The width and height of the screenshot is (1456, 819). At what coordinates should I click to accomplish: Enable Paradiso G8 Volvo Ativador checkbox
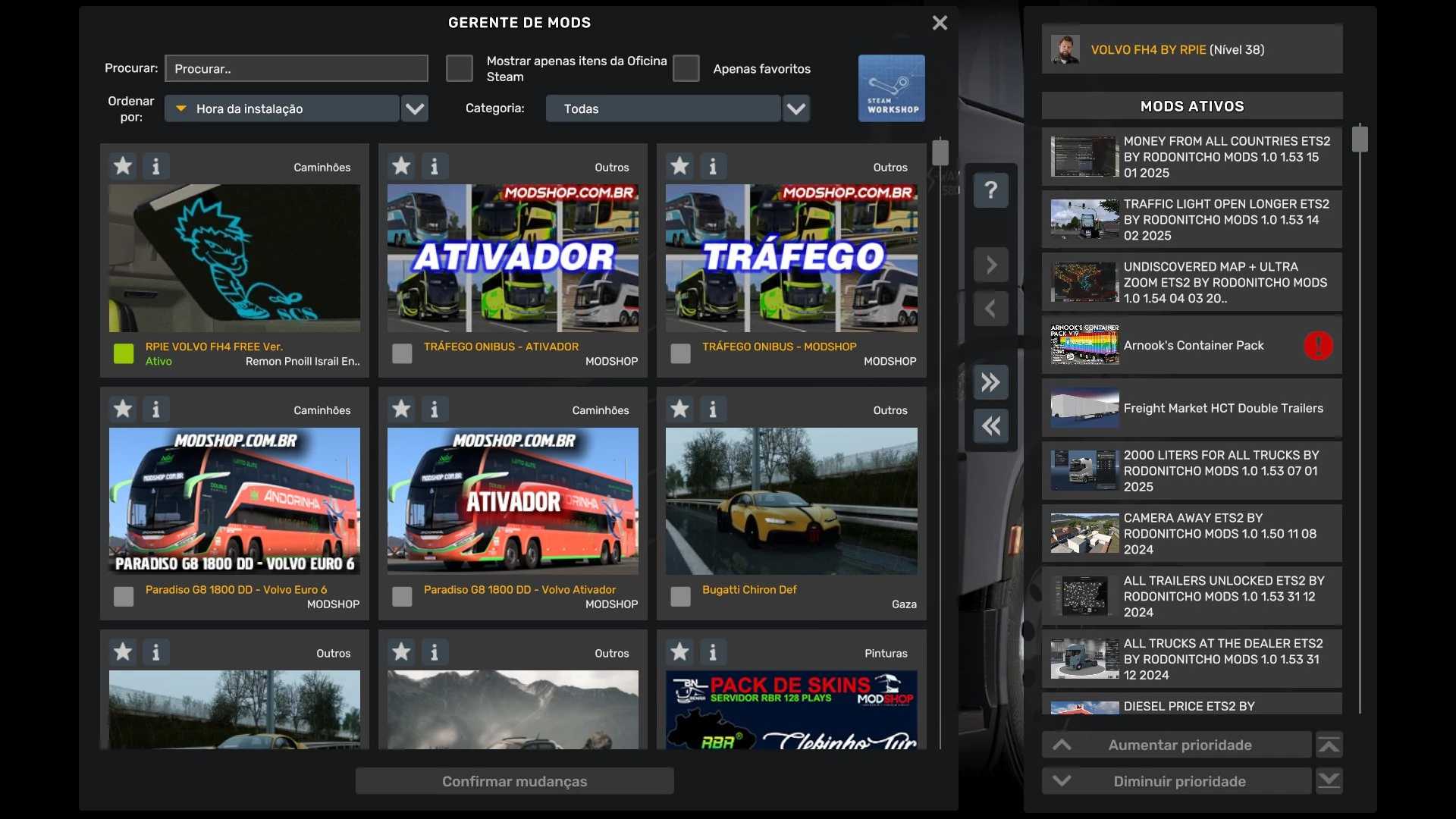(402, 597)
